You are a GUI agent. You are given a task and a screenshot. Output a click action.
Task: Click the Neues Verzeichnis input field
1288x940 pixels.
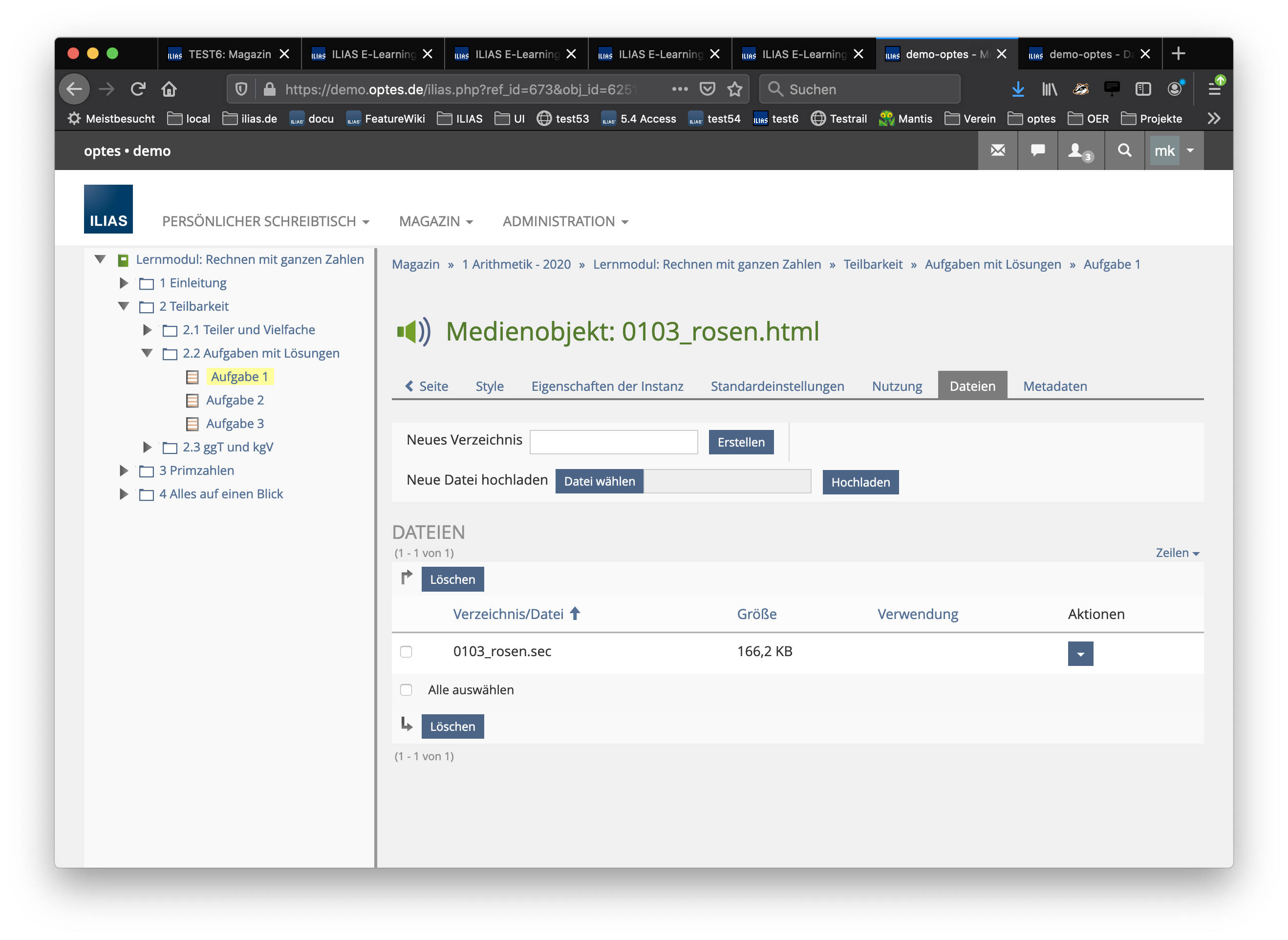[x=613, y=442]
